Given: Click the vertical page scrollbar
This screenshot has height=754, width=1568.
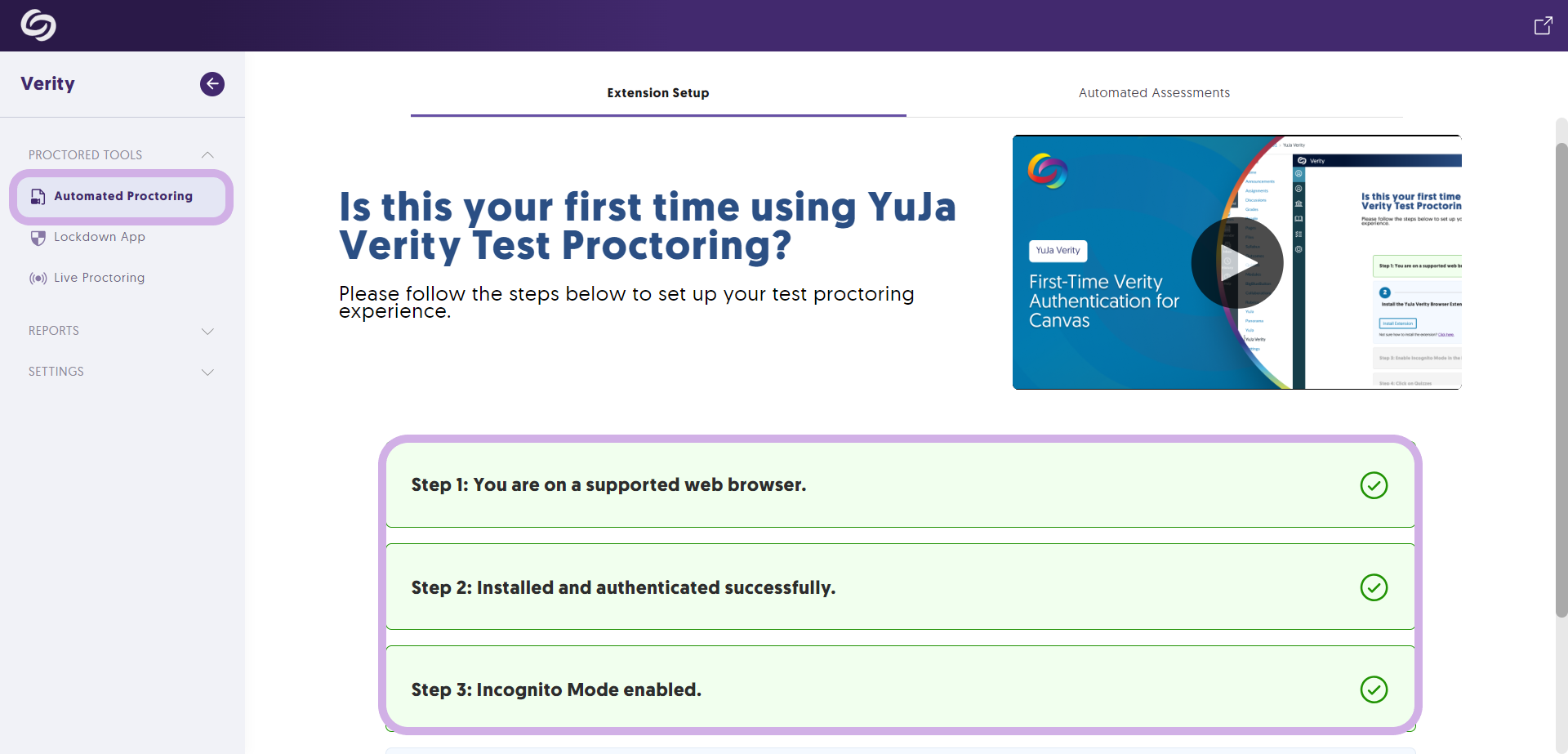Looking at the screenshot, I should tap(1561, 380).
